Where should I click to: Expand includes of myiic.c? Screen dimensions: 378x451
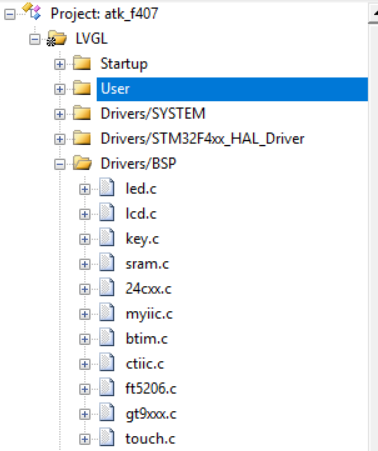click(85, 314)
